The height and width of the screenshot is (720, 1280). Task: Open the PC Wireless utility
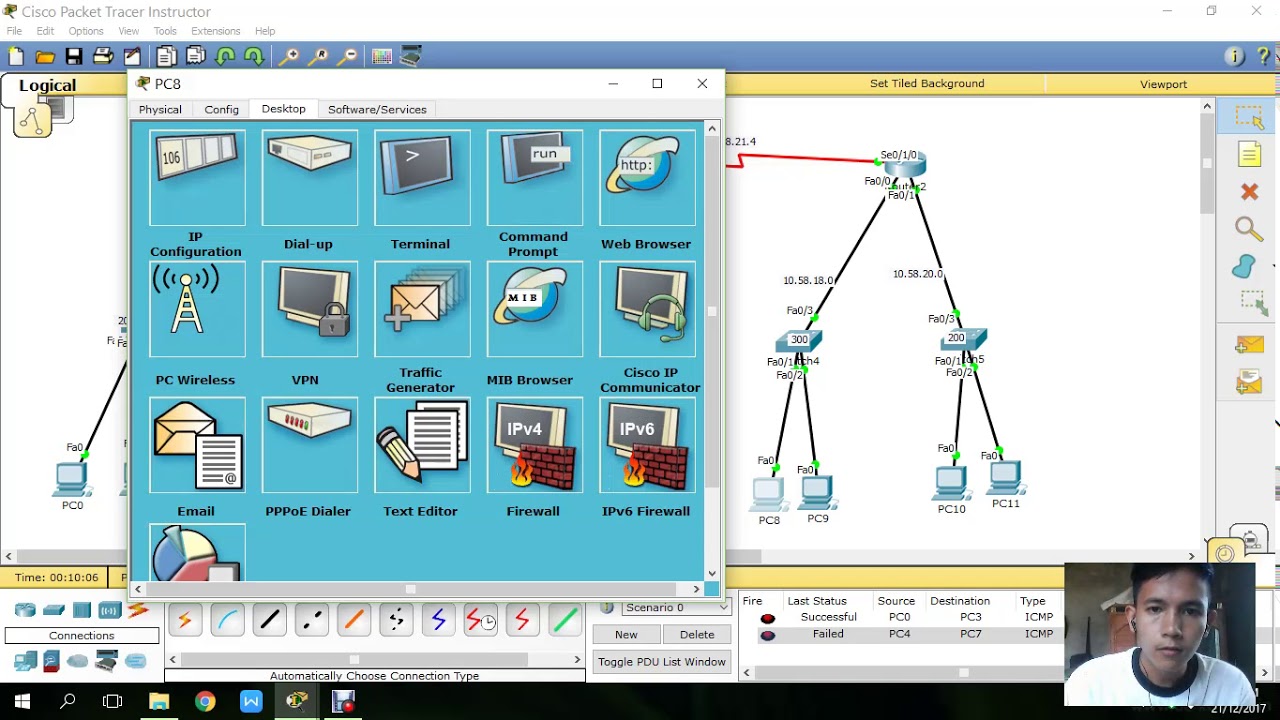(x=197, y=309)
